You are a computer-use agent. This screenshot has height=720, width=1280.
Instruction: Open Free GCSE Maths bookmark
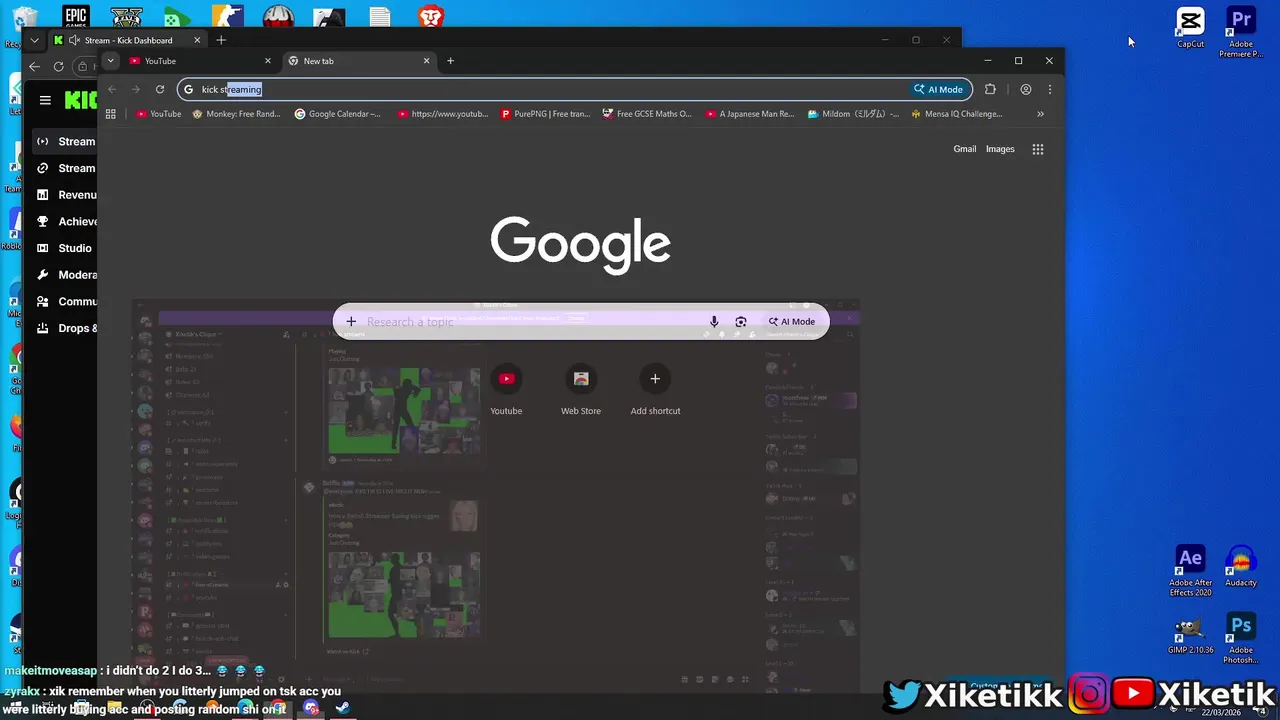click(x=647, y=114)
